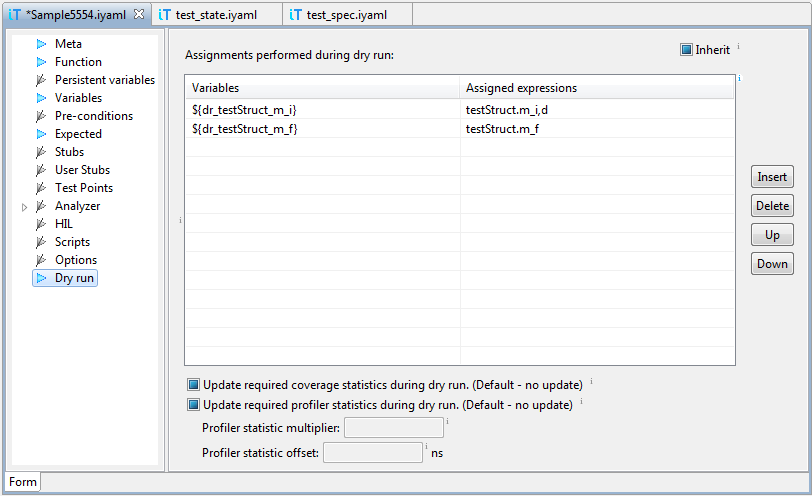Toggle the Inherit checkbox
The image size is (812, 496).
(686, 50)
